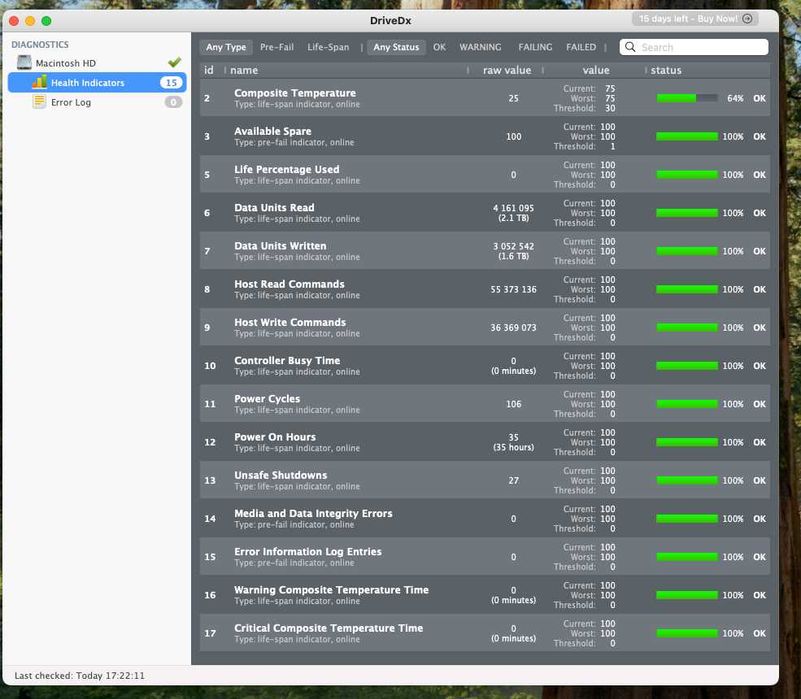The height and width of the screenshot is (699, 801).
Task: Click raw value 4 161 095 (2.1 TB)
Action: point(513,213)
